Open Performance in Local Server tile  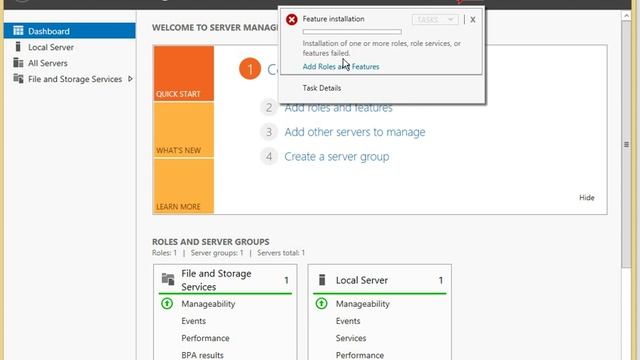point(360,355)
